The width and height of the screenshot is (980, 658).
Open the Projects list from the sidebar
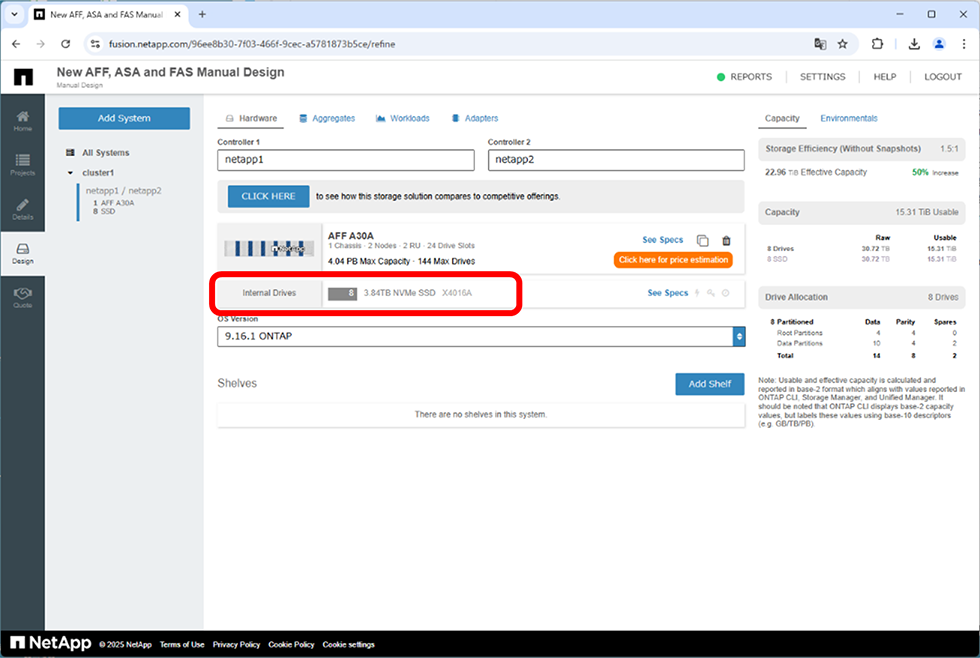point(22,164)
